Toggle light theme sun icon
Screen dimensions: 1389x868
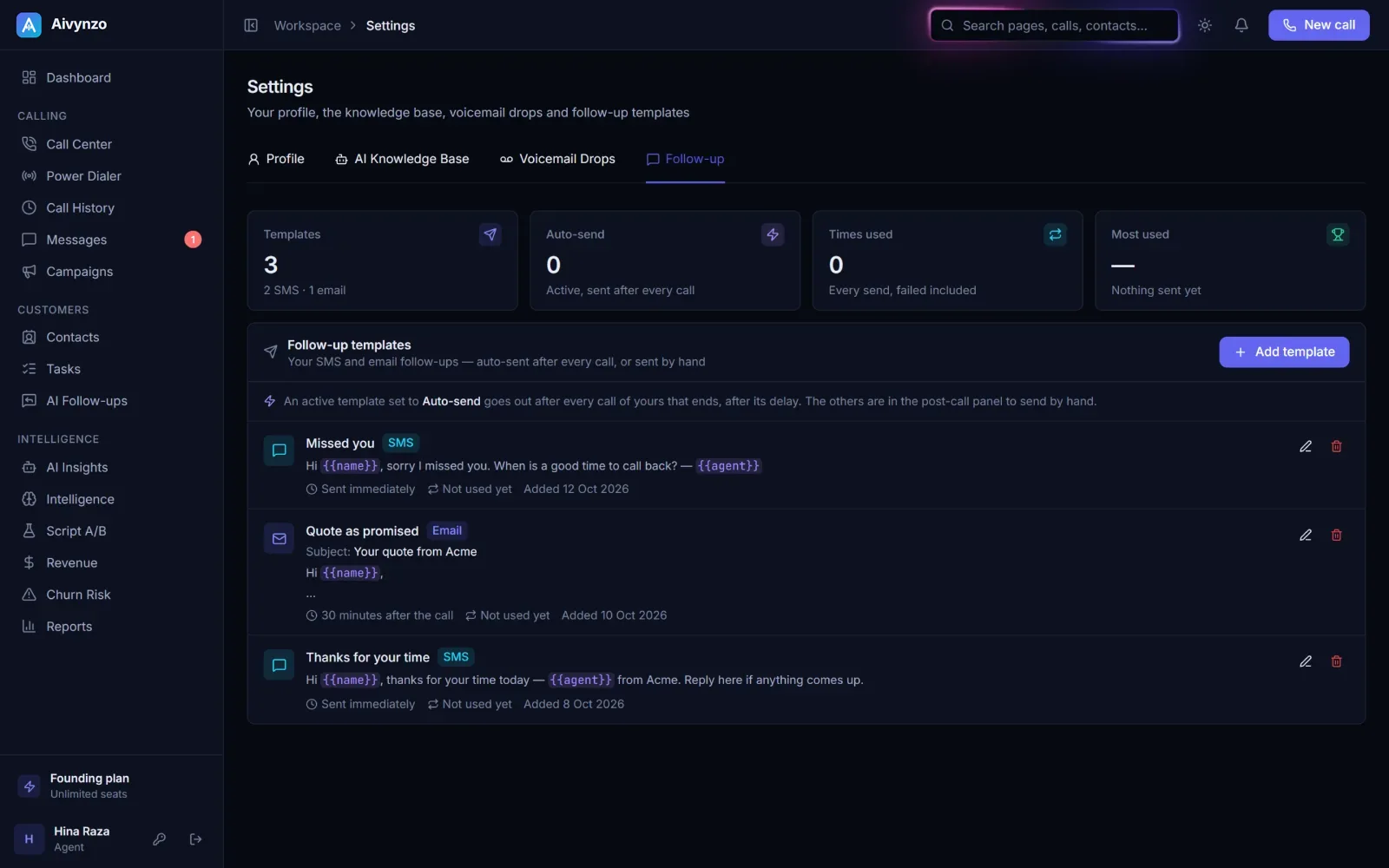1205,25
